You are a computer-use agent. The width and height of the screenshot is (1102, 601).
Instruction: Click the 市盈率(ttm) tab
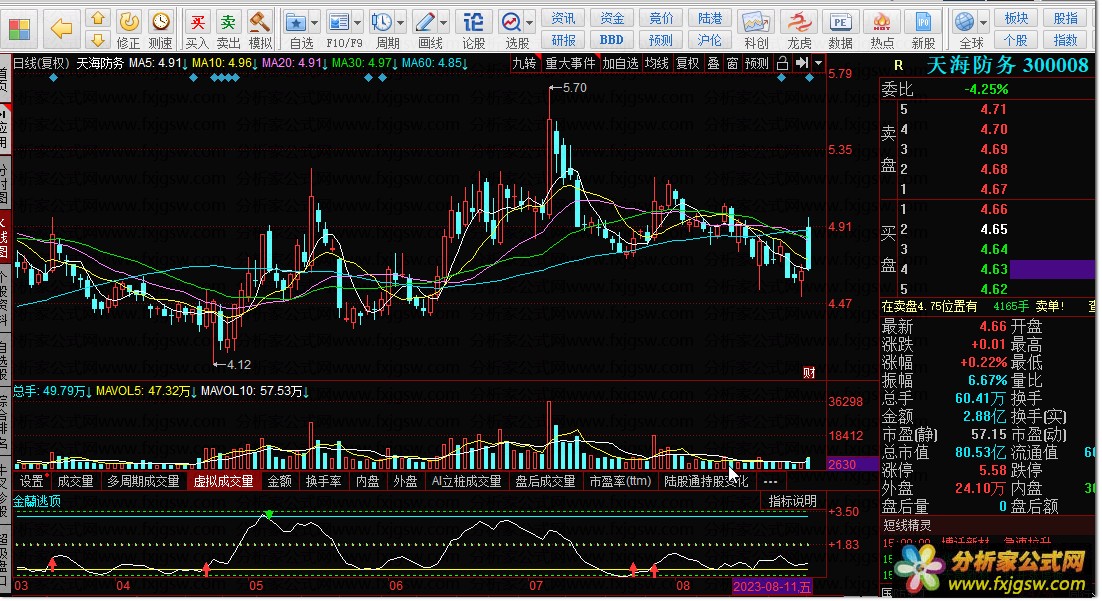[620, 482]
